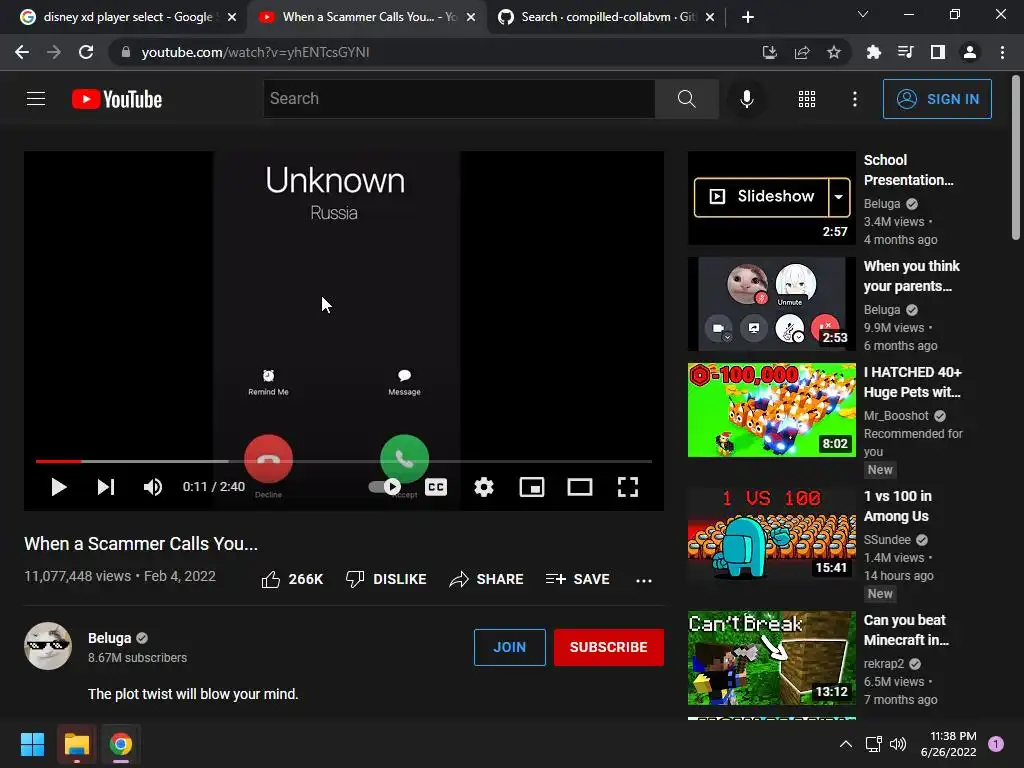Show hidden tray icons chevron
Image resolution: width=1024 pixels, height=768 pixels.
coord(846,744)
